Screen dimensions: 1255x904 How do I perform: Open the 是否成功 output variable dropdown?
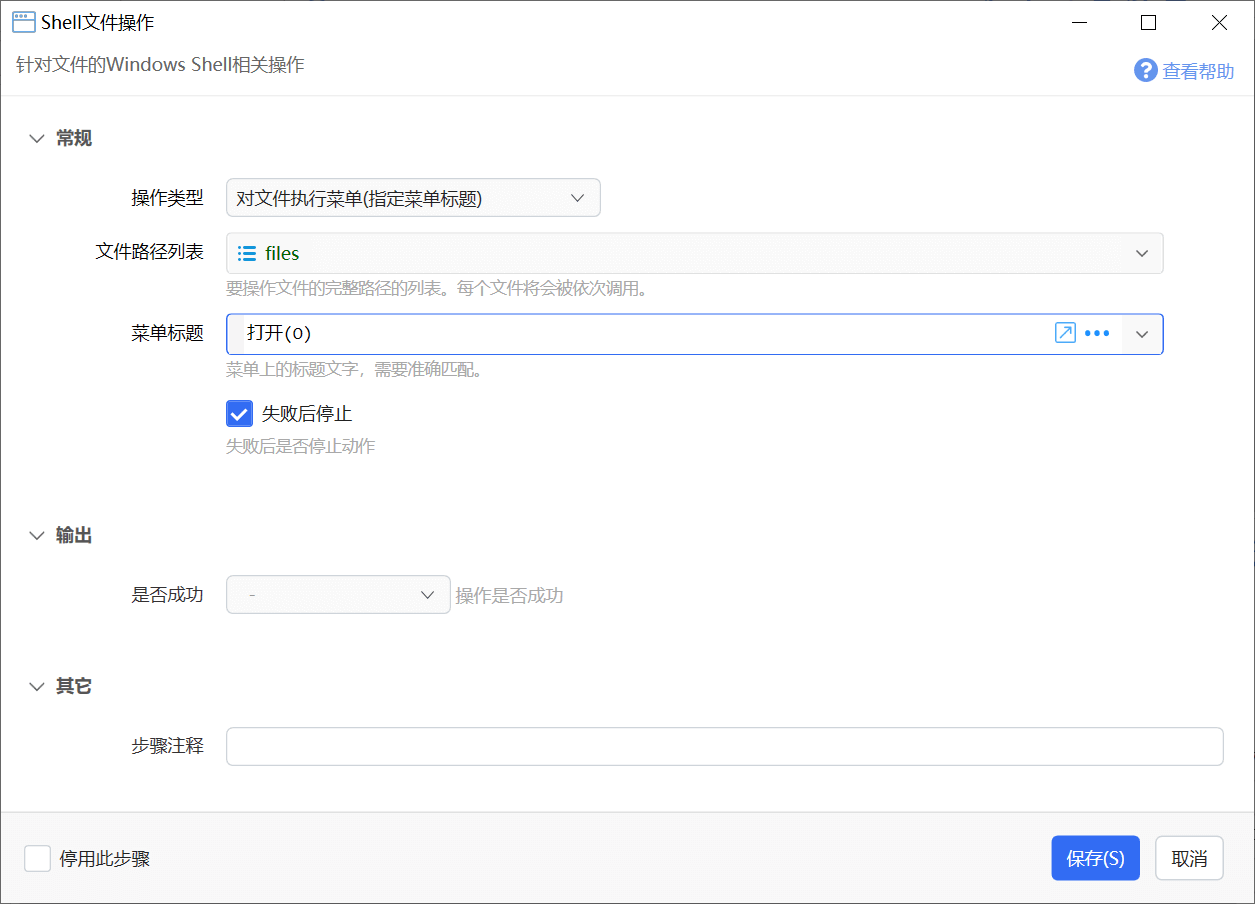click(x=338, y=595)
